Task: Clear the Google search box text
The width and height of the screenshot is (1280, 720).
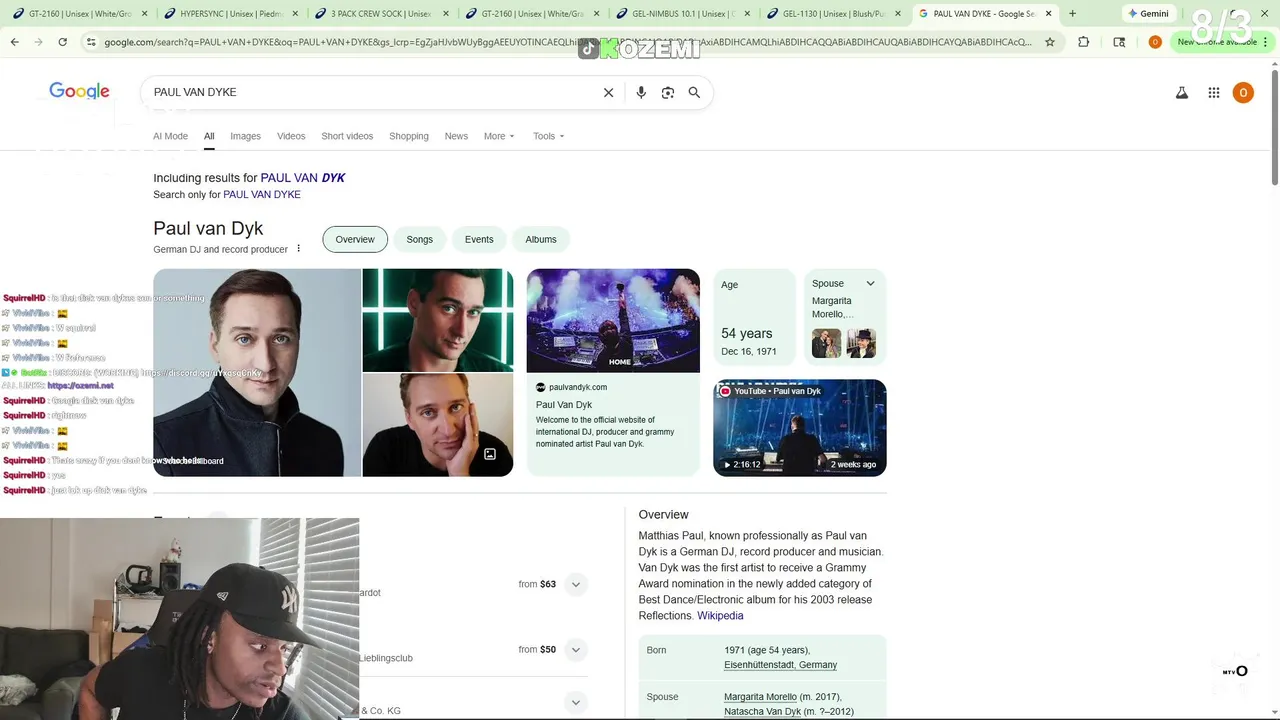Action: (608, 92)
